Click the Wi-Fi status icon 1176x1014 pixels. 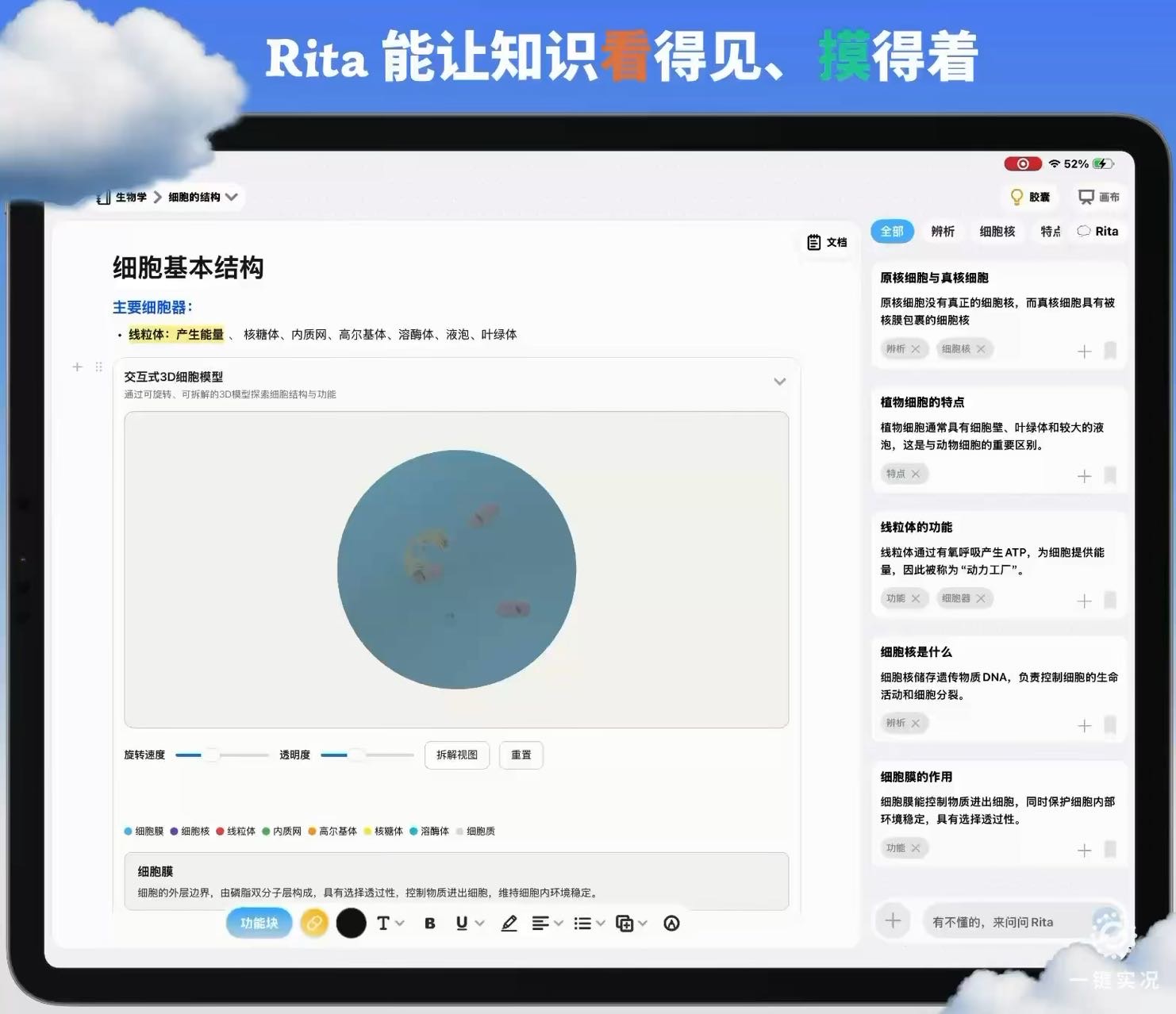[1054, 163]
